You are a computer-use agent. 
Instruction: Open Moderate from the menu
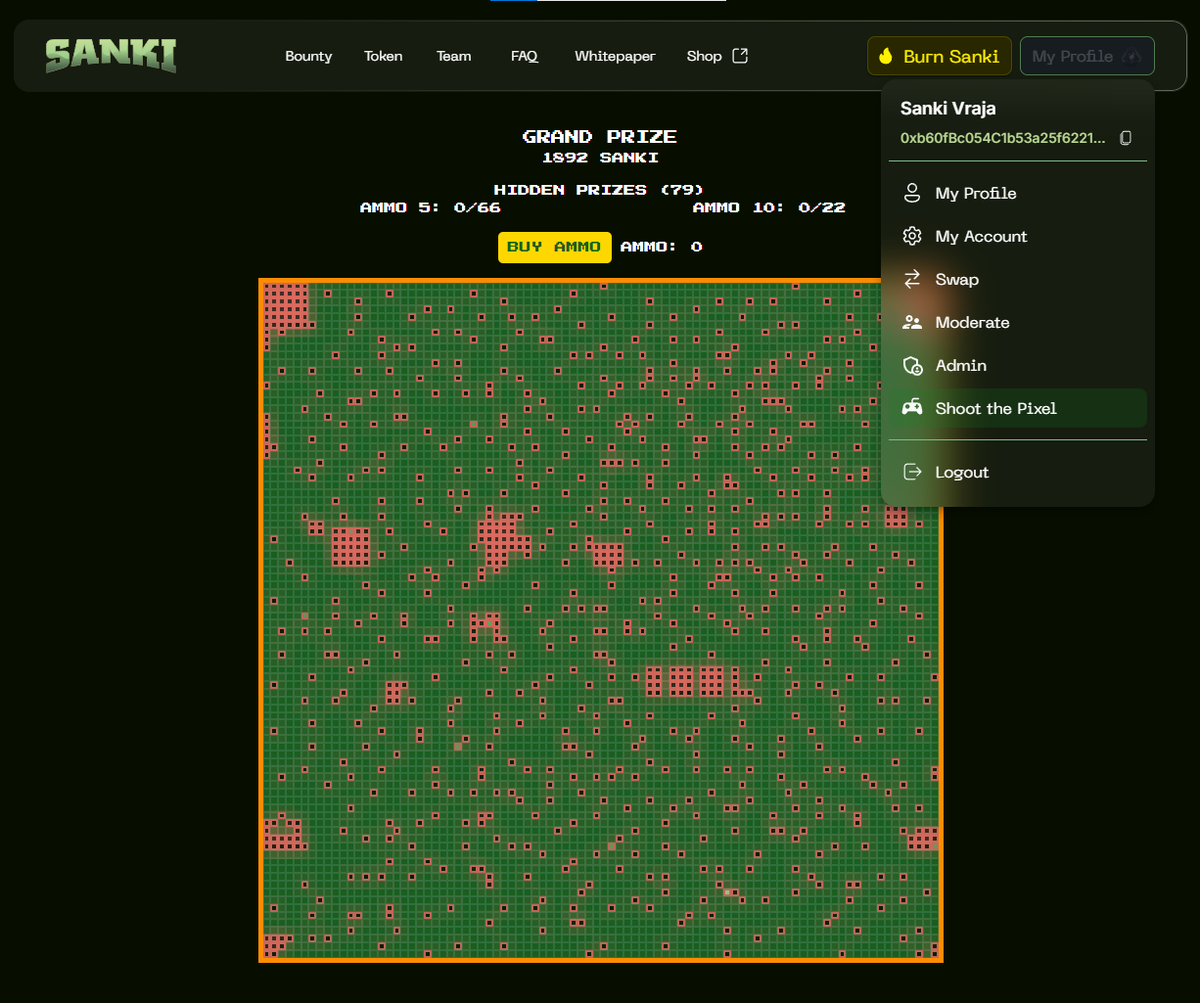1018,322
